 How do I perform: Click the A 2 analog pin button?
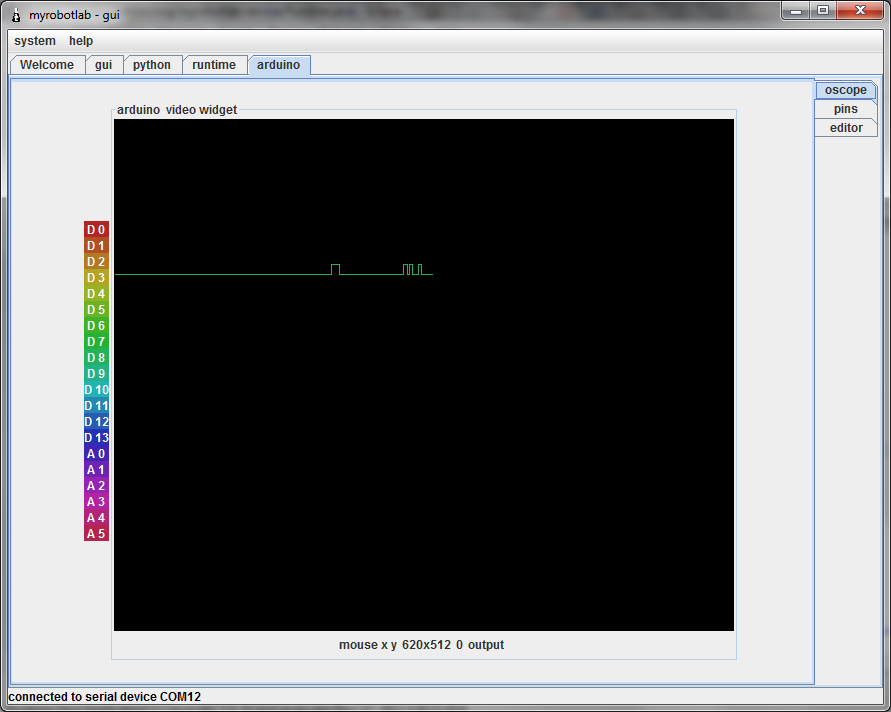[x=96, y=486]
